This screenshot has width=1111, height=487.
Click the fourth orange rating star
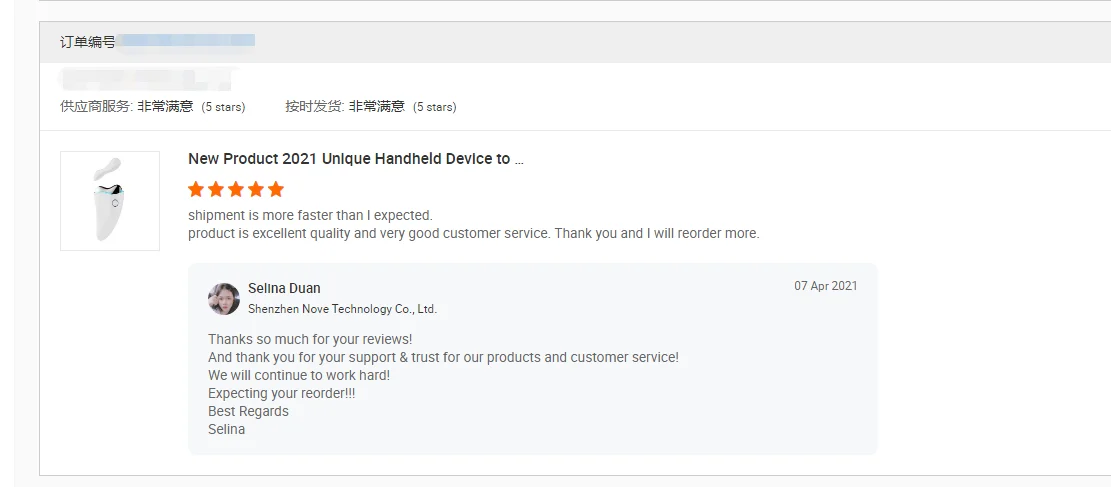click(x=256, y=189)
